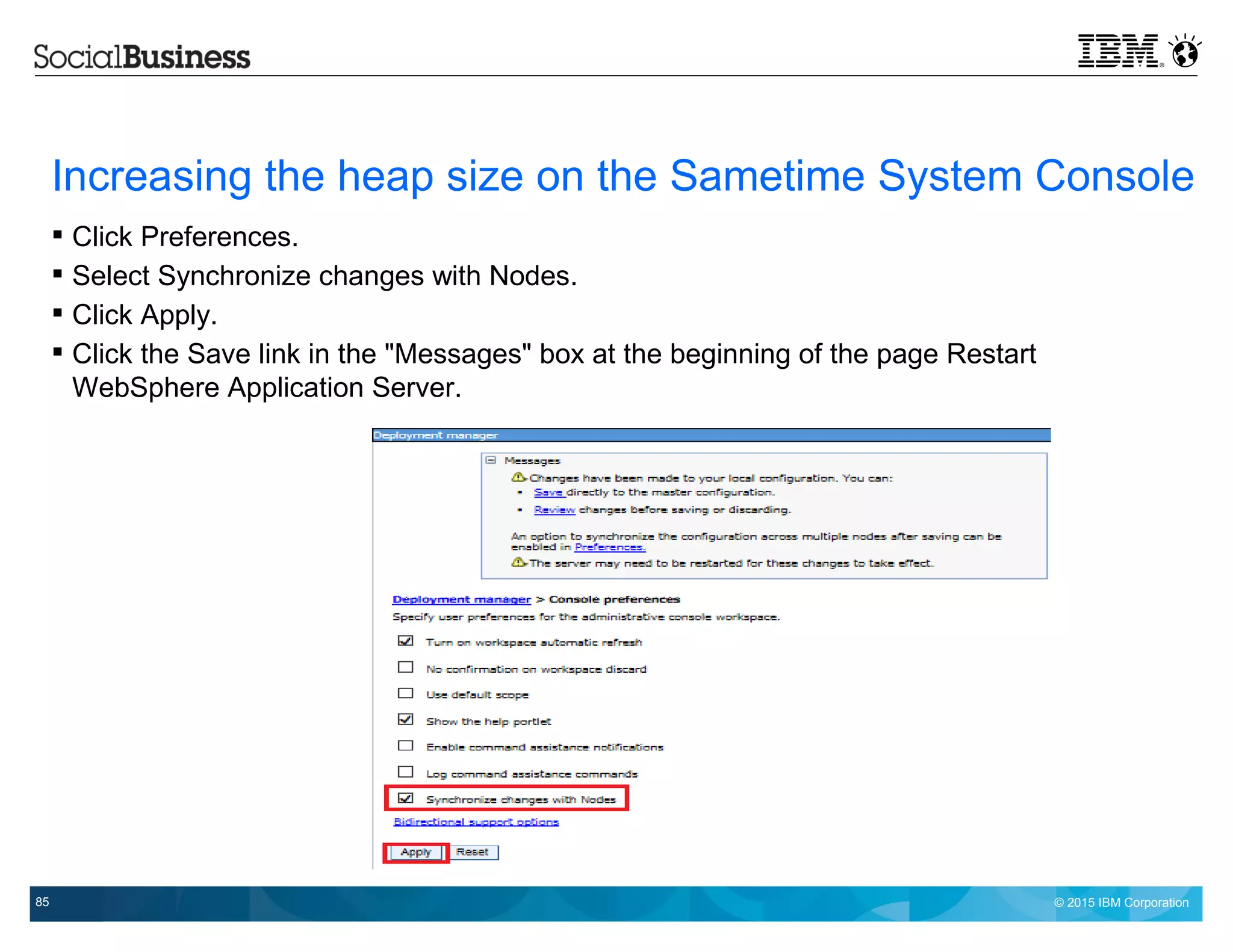
Task: Enable No confirmation on workspace discard
Action: point(406,667)
